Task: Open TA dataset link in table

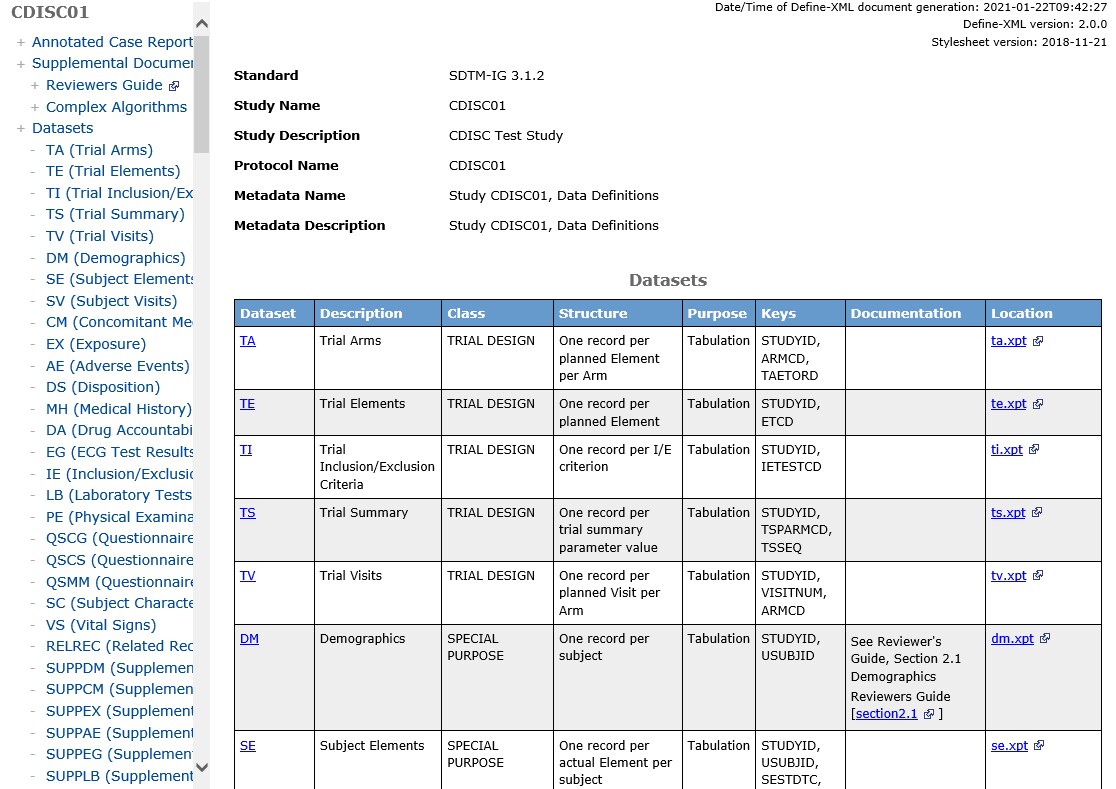Action: pyautogui.click(x=248, y=341)
